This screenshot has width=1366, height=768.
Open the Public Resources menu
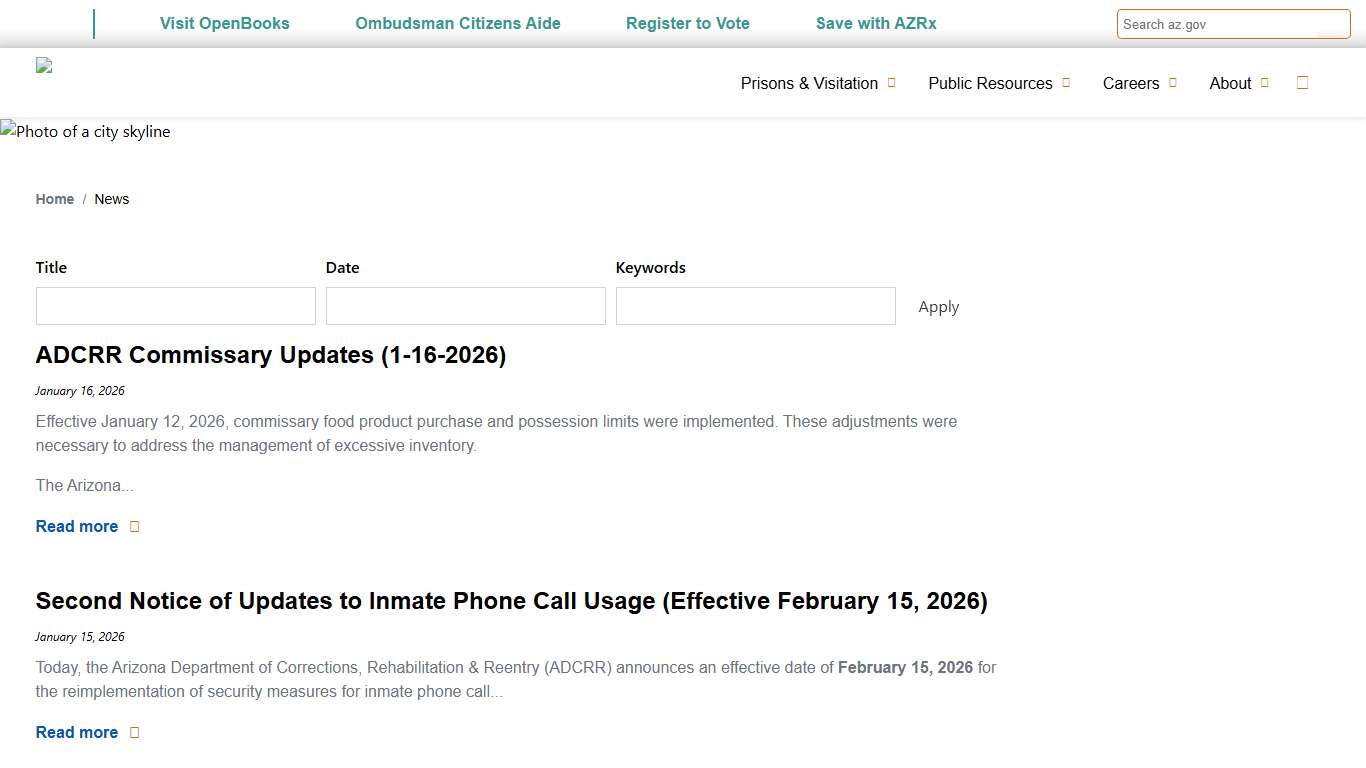pos(990,84)
